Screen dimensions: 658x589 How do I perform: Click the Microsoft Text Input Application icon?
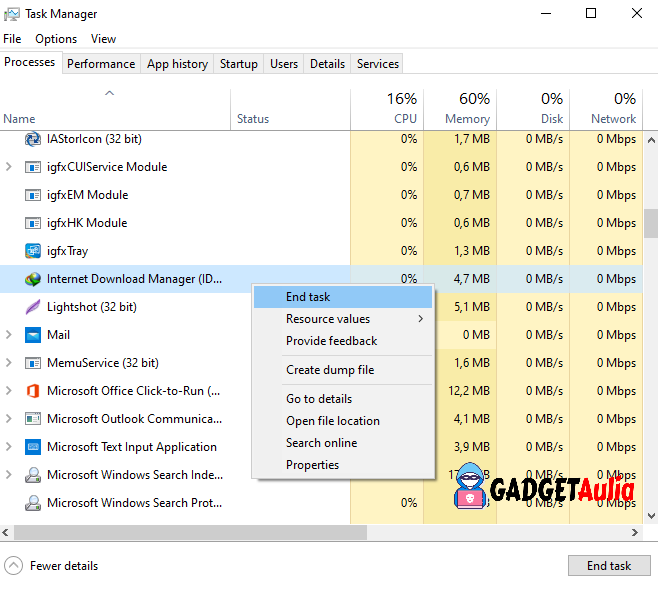point(33,447)
